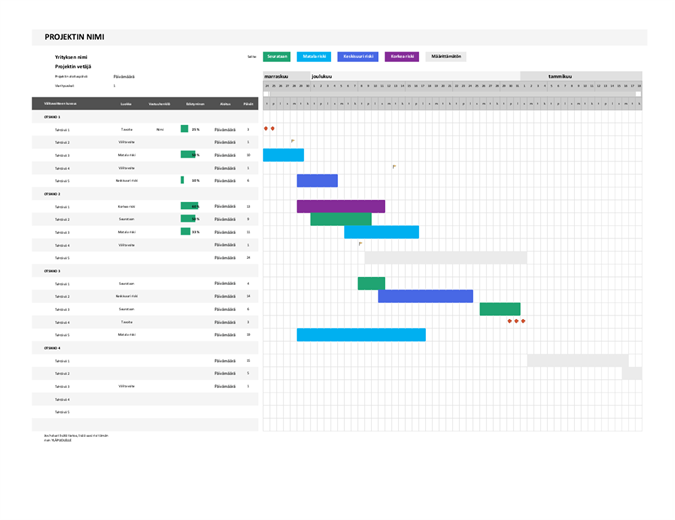
Task: Select small gray Gantt bar of OTSIKKO 4 Tehtävä 2
Action: coord(632,373)
